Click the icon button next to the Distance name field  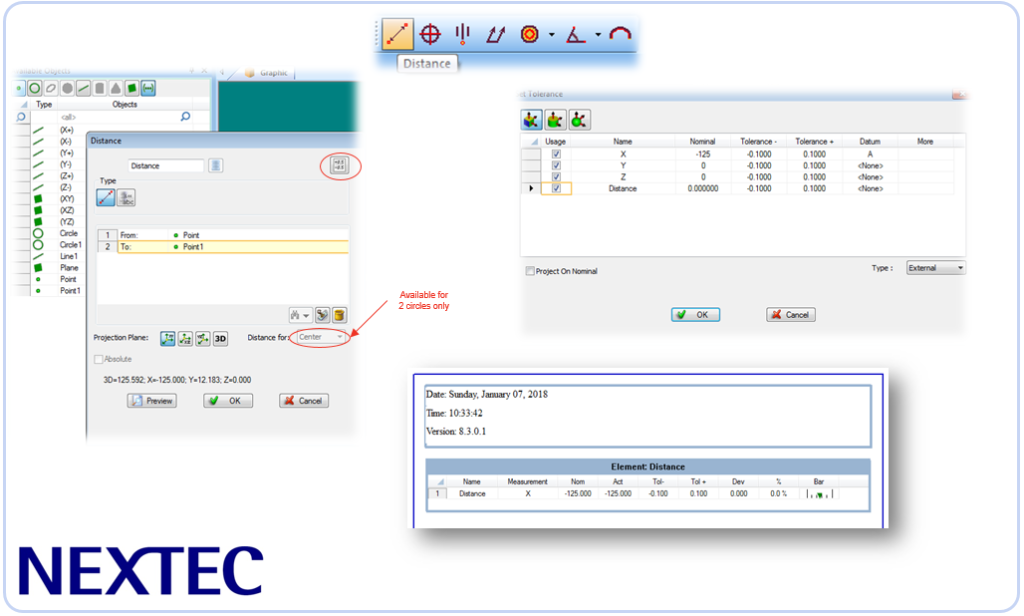pos(216,166)
